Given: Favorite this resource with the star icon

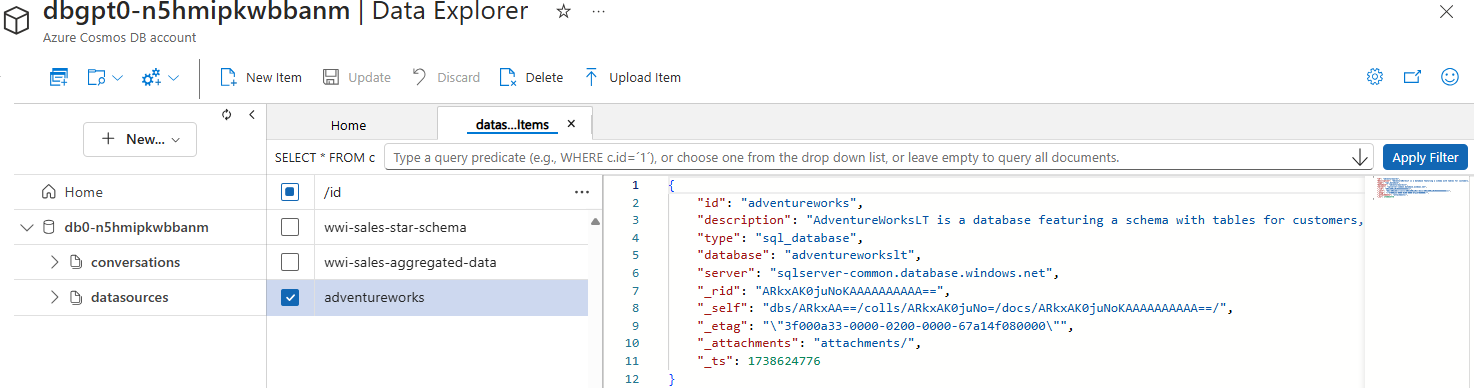Looking at the screenshot, I should pos(564,12).
